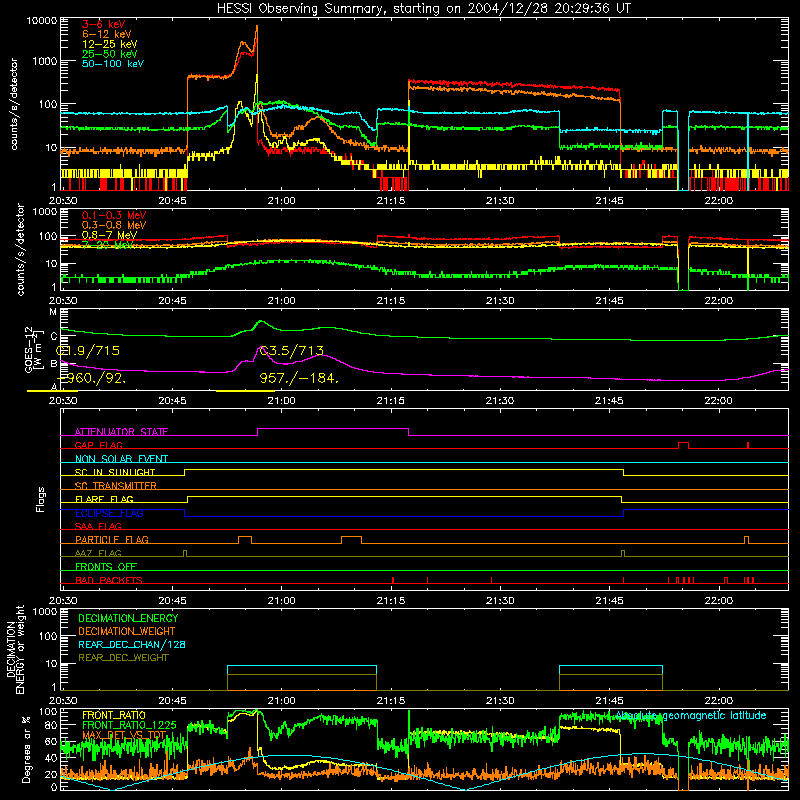This screenshot has width=800, height=800.
Task: Click the HESSI Observing Summary title text
Action: (x=423, y=9)
